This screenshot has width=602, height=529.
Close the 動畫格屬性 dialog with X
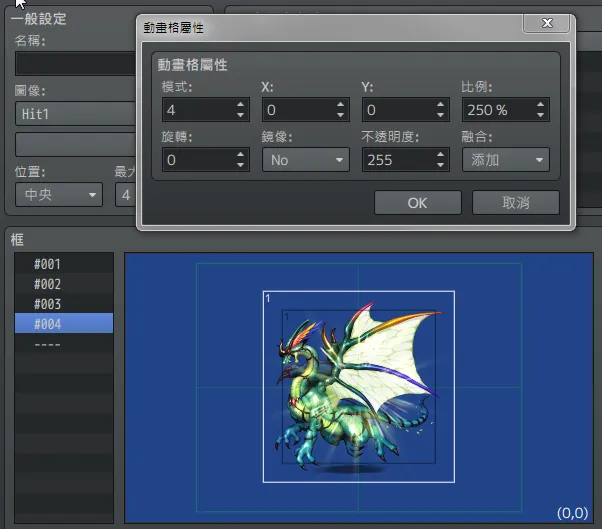click(x=547, y=24)
